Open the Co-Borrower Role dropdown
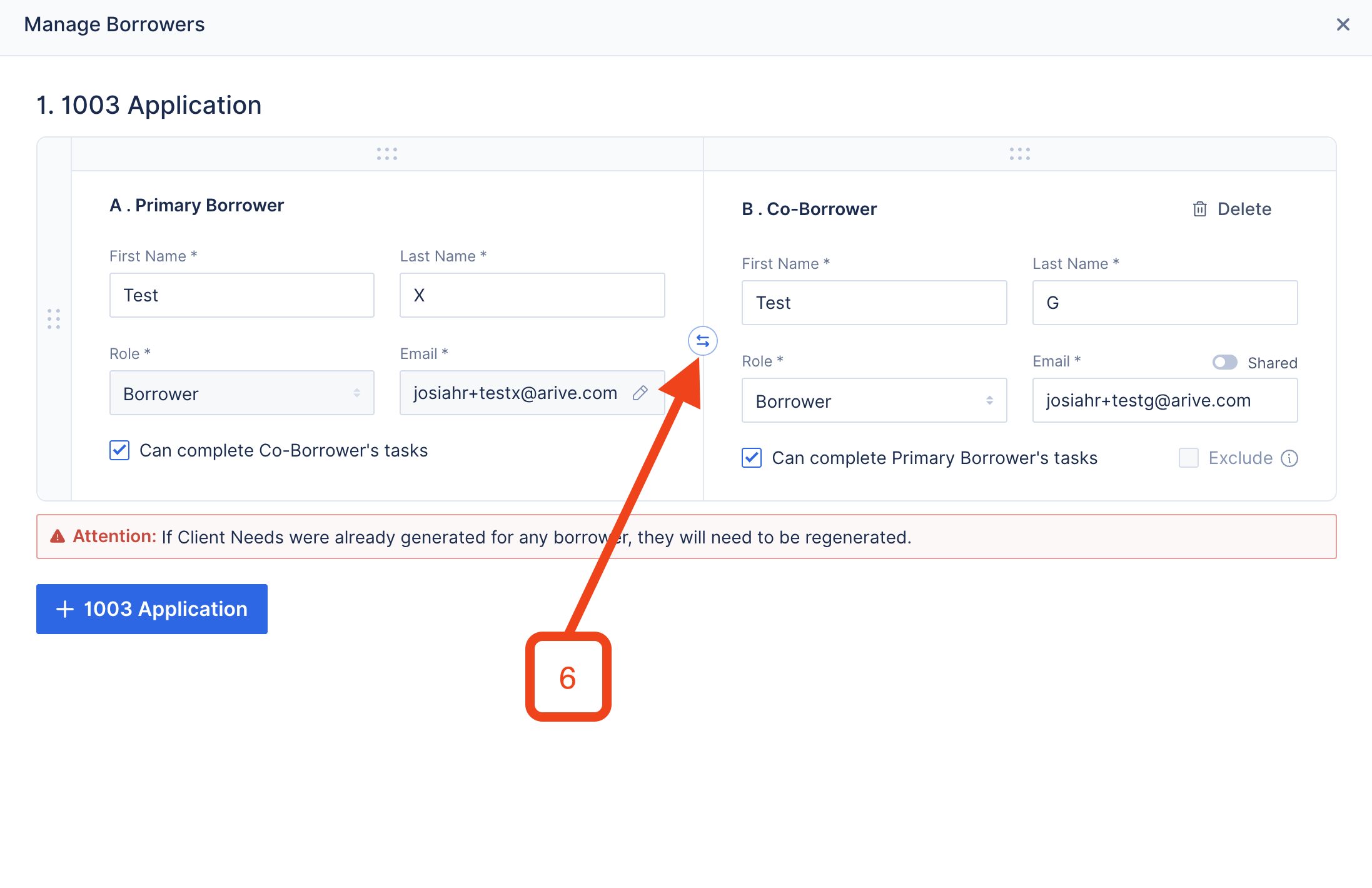Viewport: 1372px width, 888px height. click(x=874, y=401)
